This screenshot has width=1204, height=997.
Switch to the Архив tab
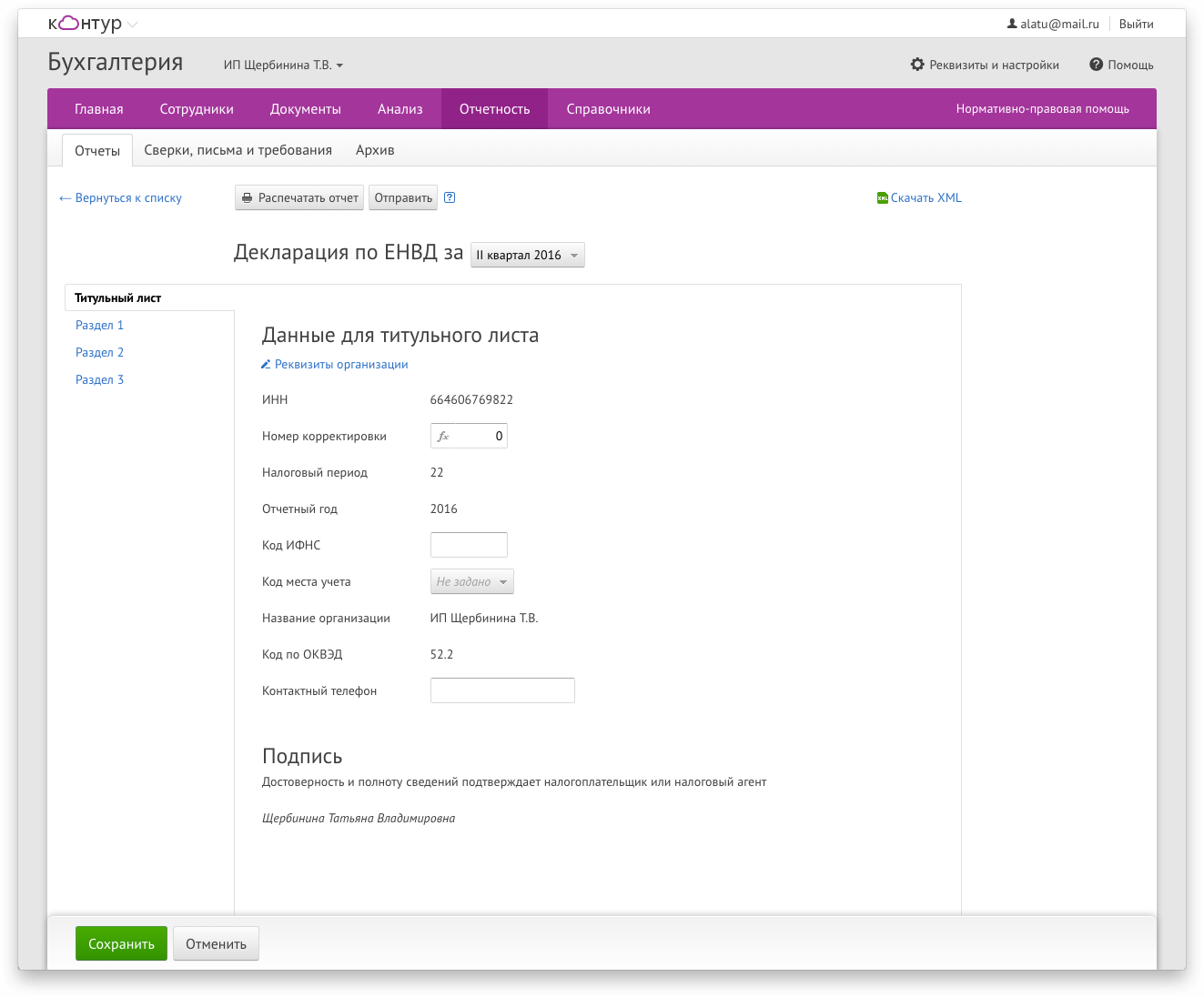pos(375,150)
